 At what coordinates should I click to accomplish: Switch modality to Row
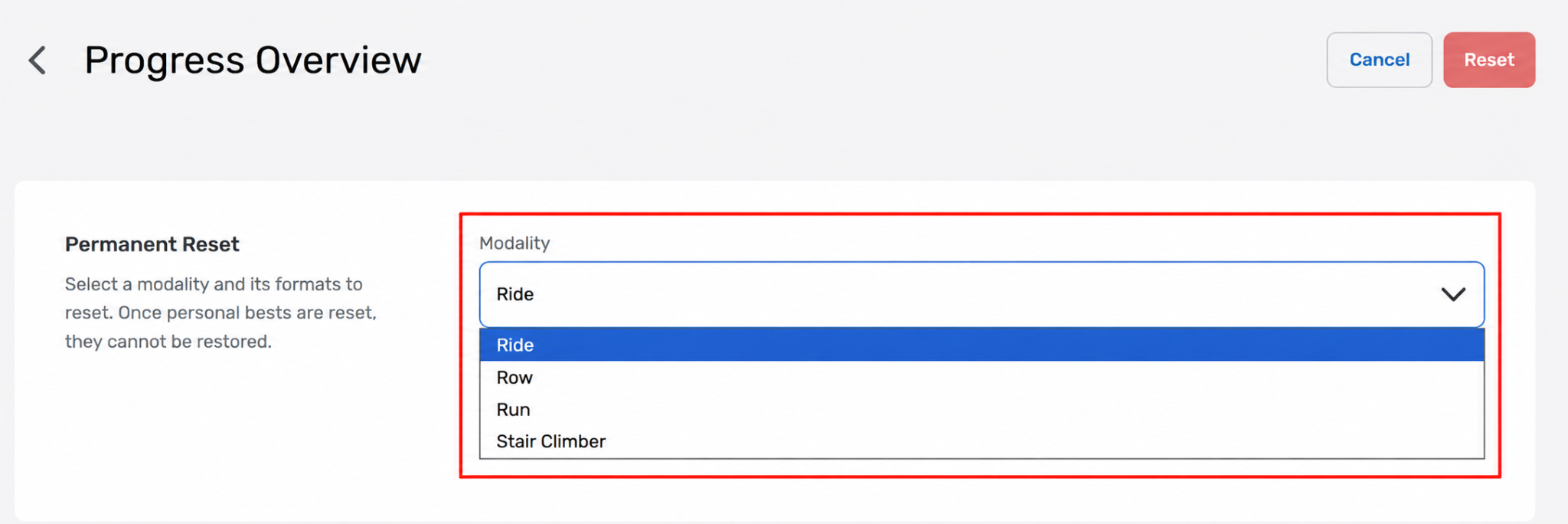point(982,377)
